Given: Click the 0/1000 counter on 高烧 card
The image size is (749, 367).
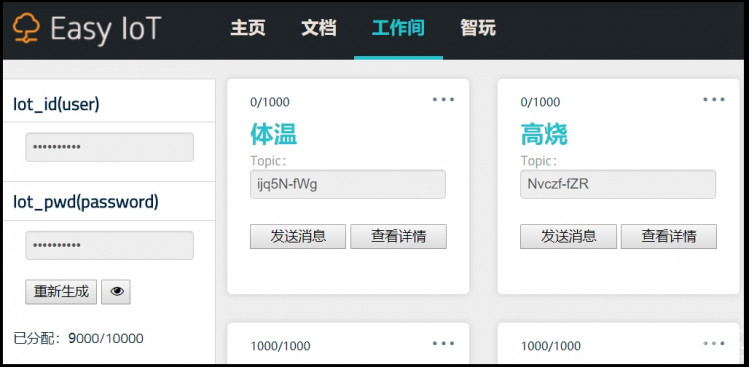Looking at the screenshot, I should tap(540, 102).
